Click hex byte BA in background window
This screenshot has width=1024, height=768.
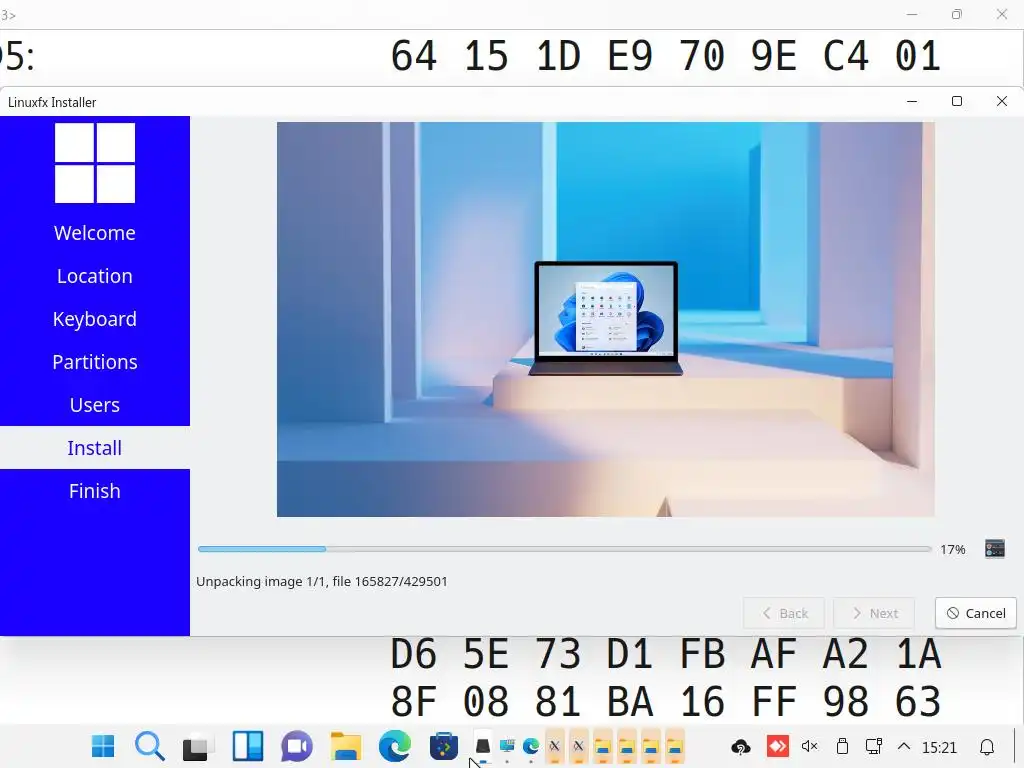630,703
